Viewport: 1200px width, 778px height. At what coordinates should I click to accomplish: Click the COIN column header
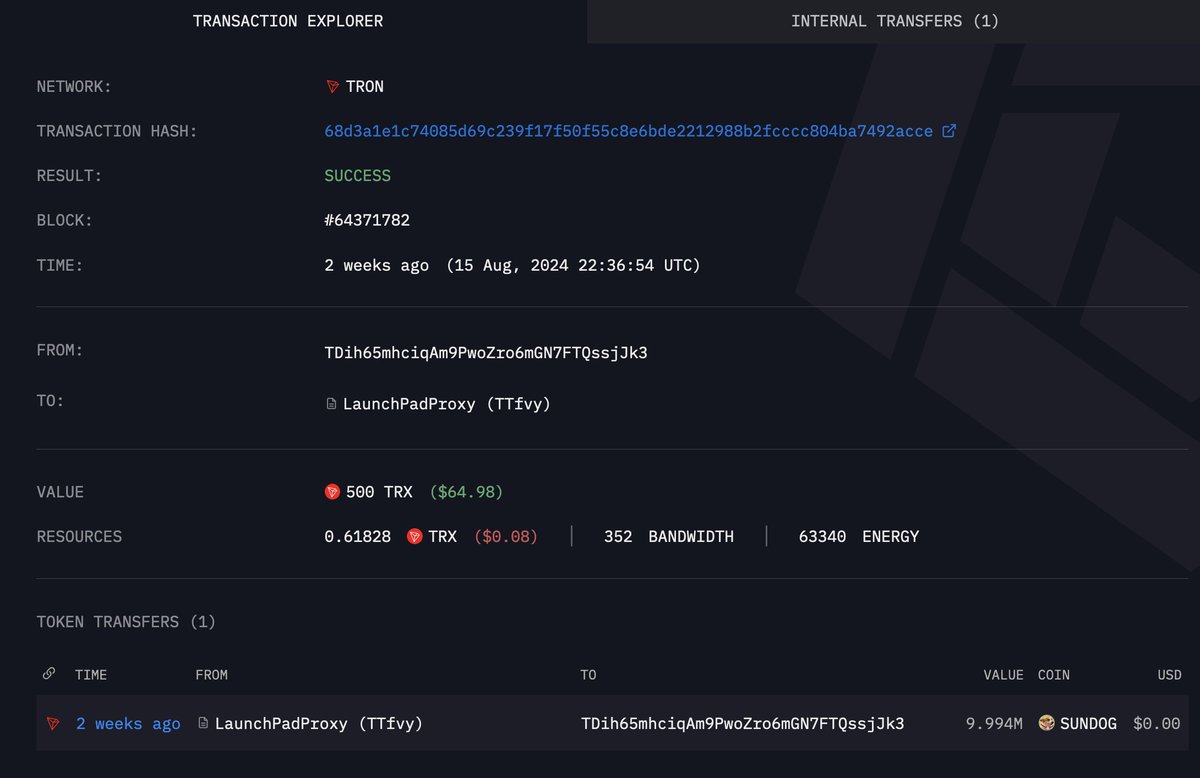pos(1054,675)
